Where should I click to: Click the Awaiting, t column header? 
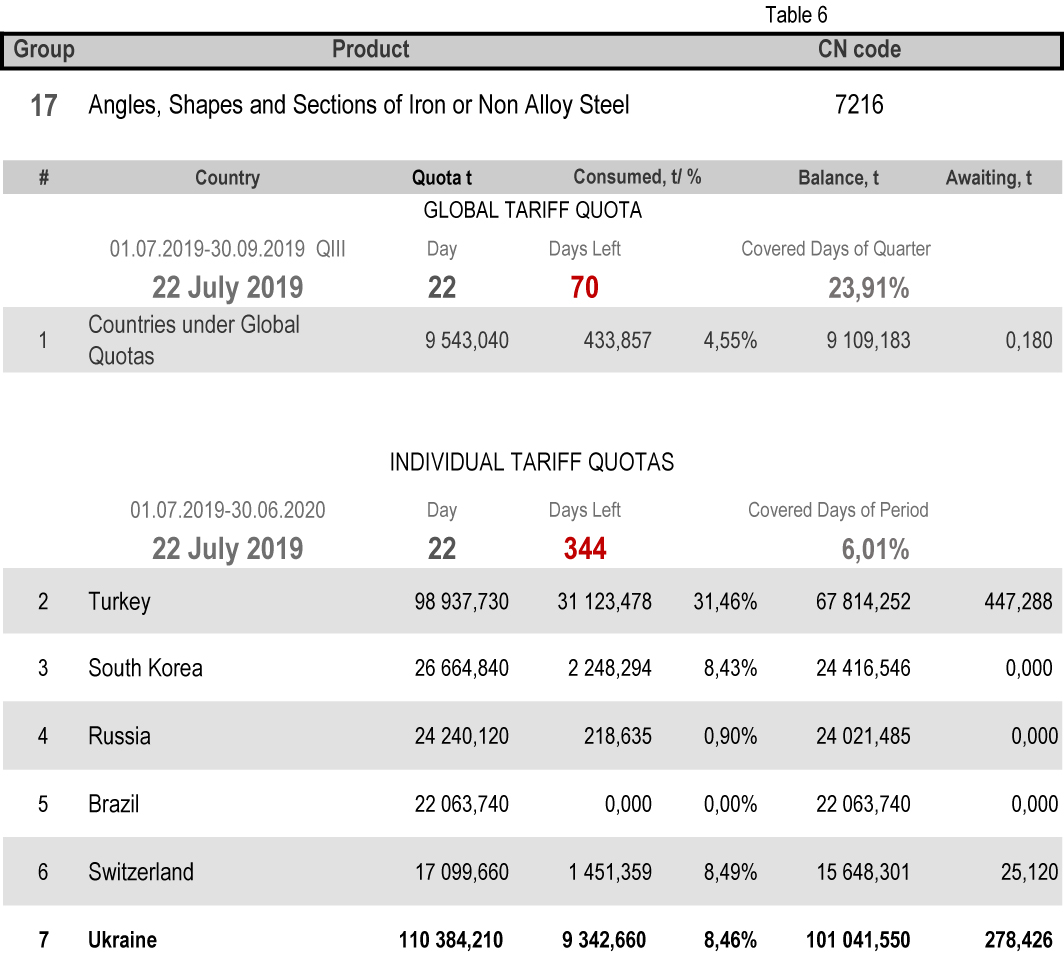(989, 178)
